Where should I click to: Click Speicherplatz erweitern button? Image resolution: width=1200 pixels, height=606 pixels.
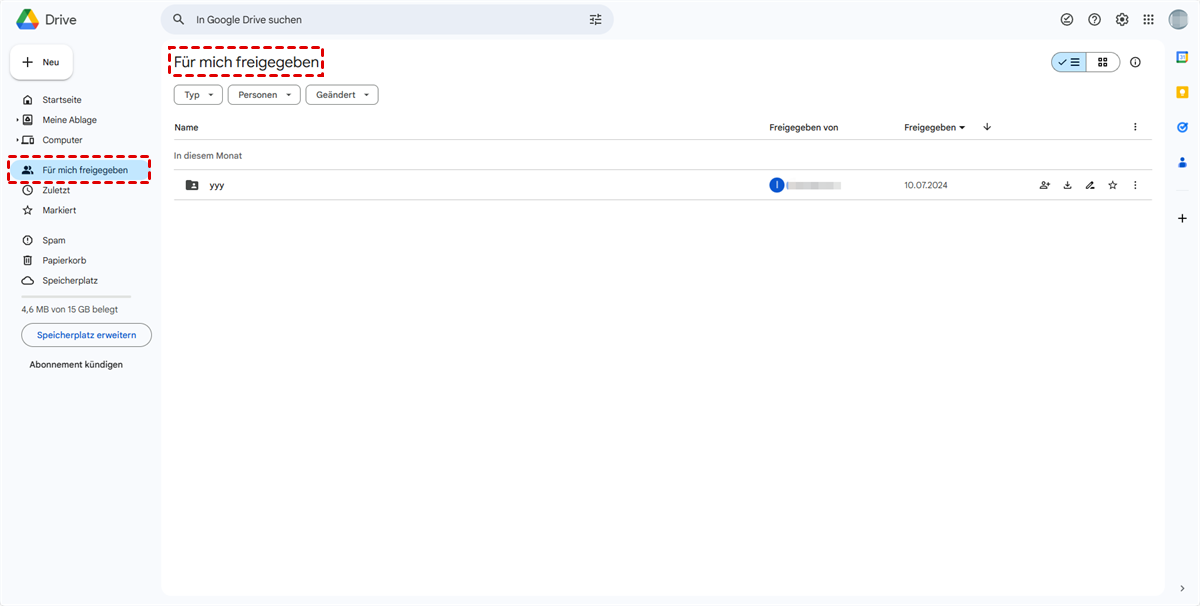(x=86, y=335)
